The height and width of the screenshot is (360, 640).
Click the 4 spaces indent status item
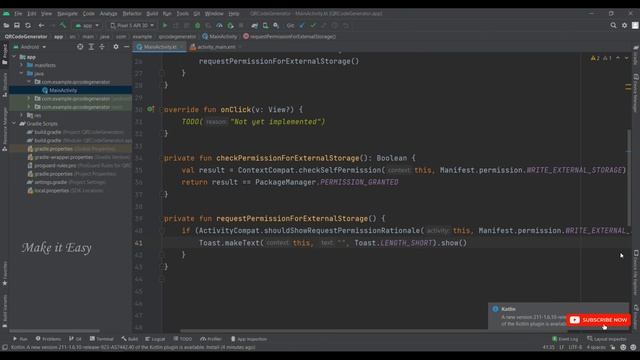pyautogui.click(x=596, y=347)
